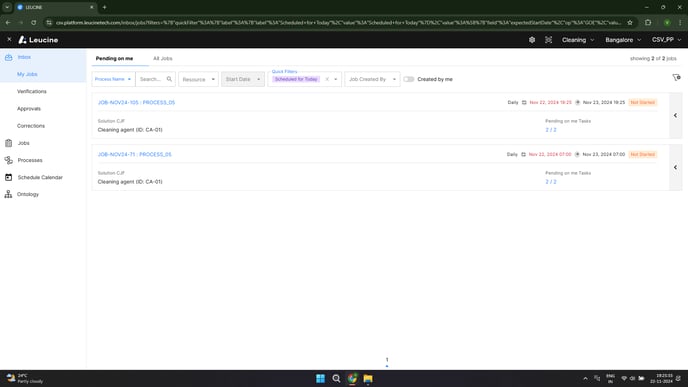The width and height of the screenshot is (688, 387).
Task: Open Job Created By dropdown
Action: pos(372,79)
